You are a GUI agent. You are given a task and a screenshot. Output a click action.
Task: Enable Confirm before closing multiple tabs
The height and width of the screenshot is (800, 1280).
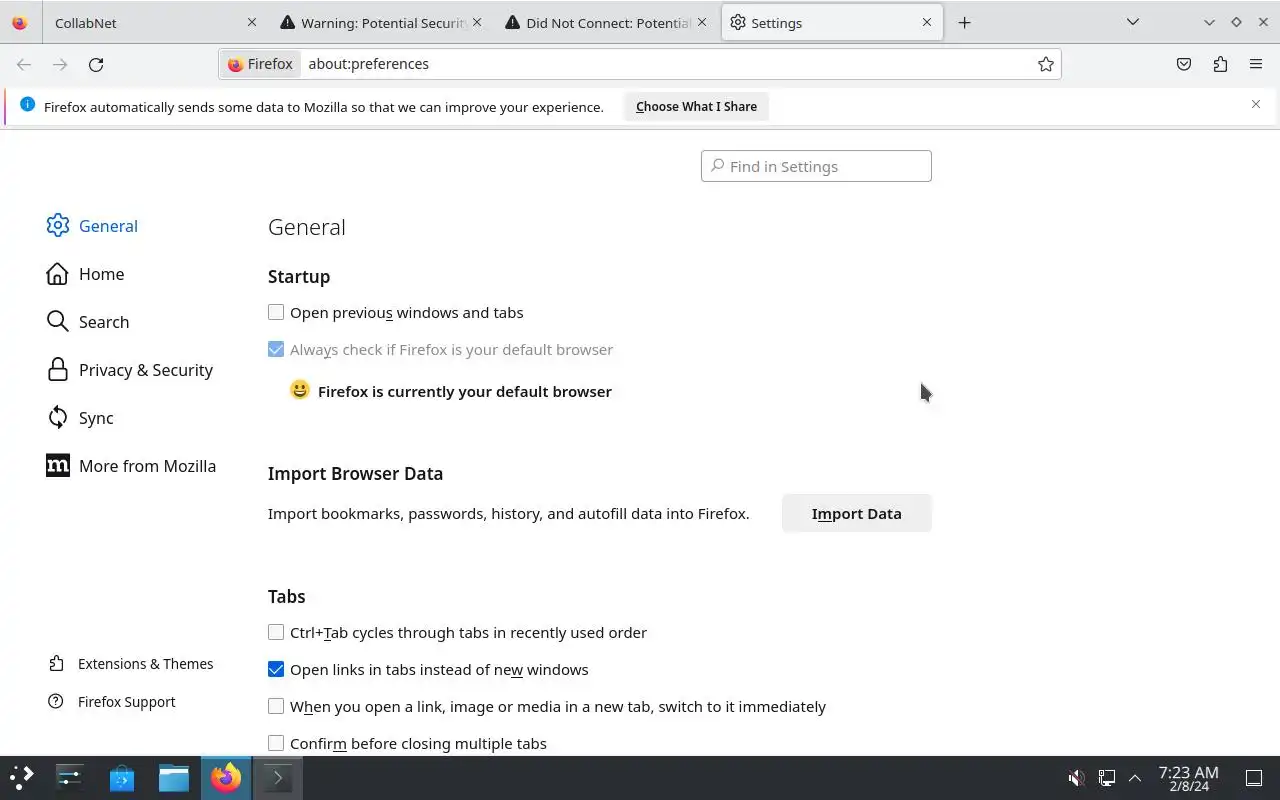(x=276, y=744)
